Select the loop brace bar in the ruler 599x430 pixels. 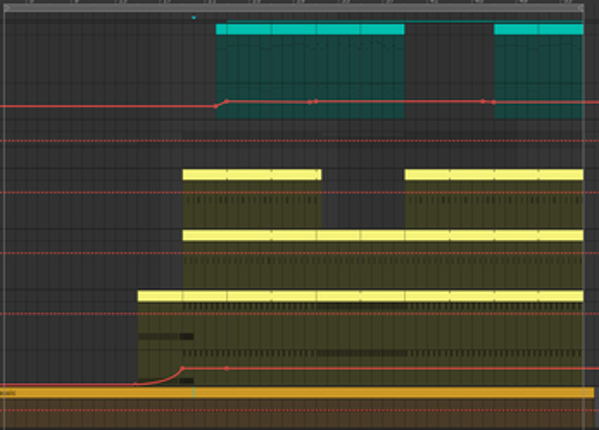coord(293,8)
